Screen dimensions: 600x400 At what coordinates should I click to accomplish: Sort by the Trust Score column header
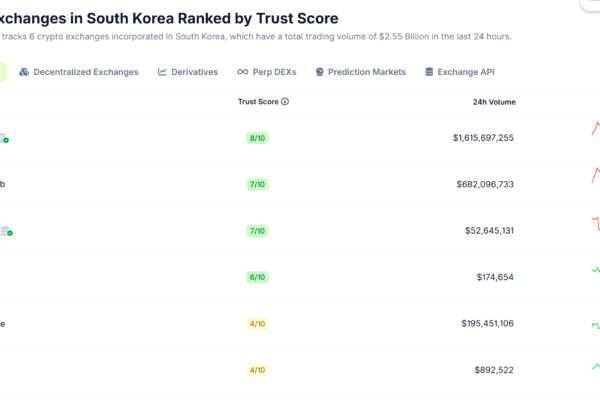coord(258,102)
